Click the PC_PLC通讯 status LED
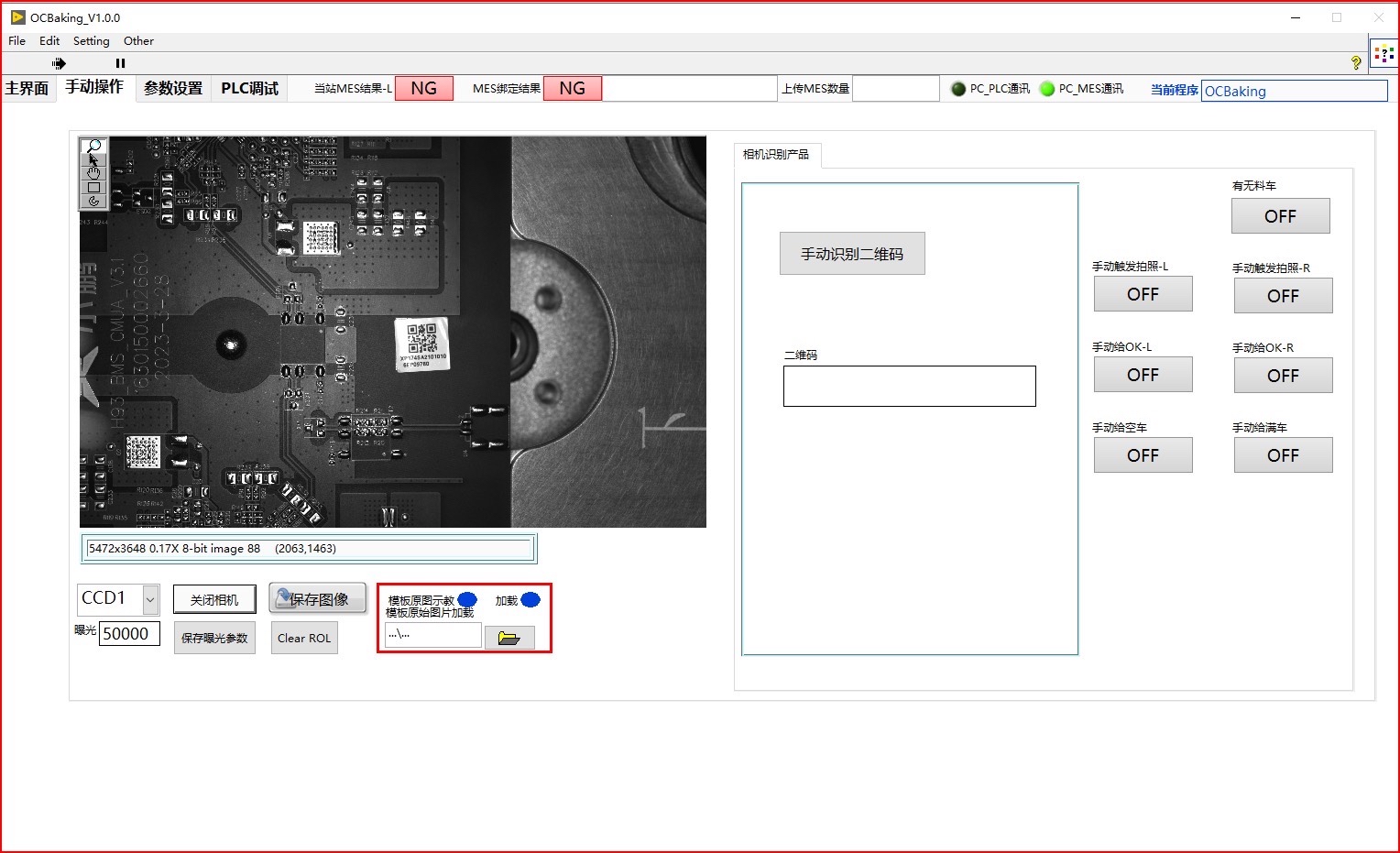Screen dimensions: 1400x853 click(x=957, y=88)
